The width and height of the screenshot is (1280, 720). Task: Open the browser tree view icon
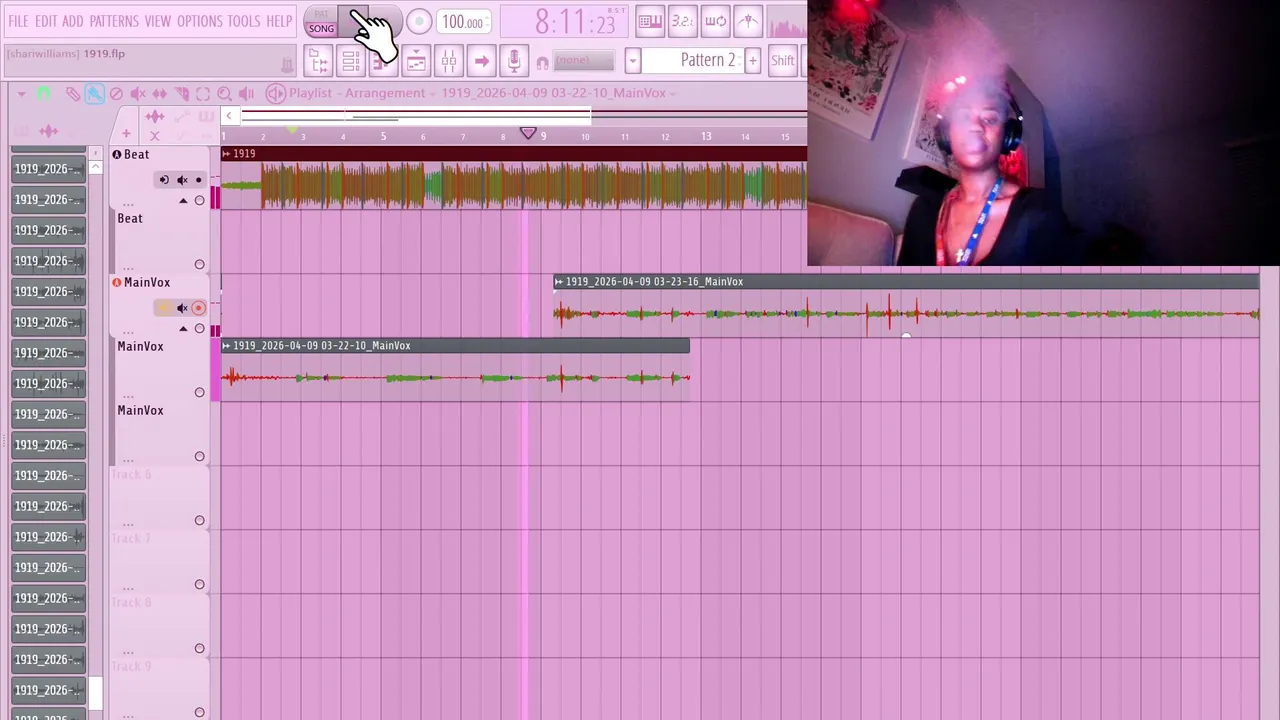pos(319,62)
